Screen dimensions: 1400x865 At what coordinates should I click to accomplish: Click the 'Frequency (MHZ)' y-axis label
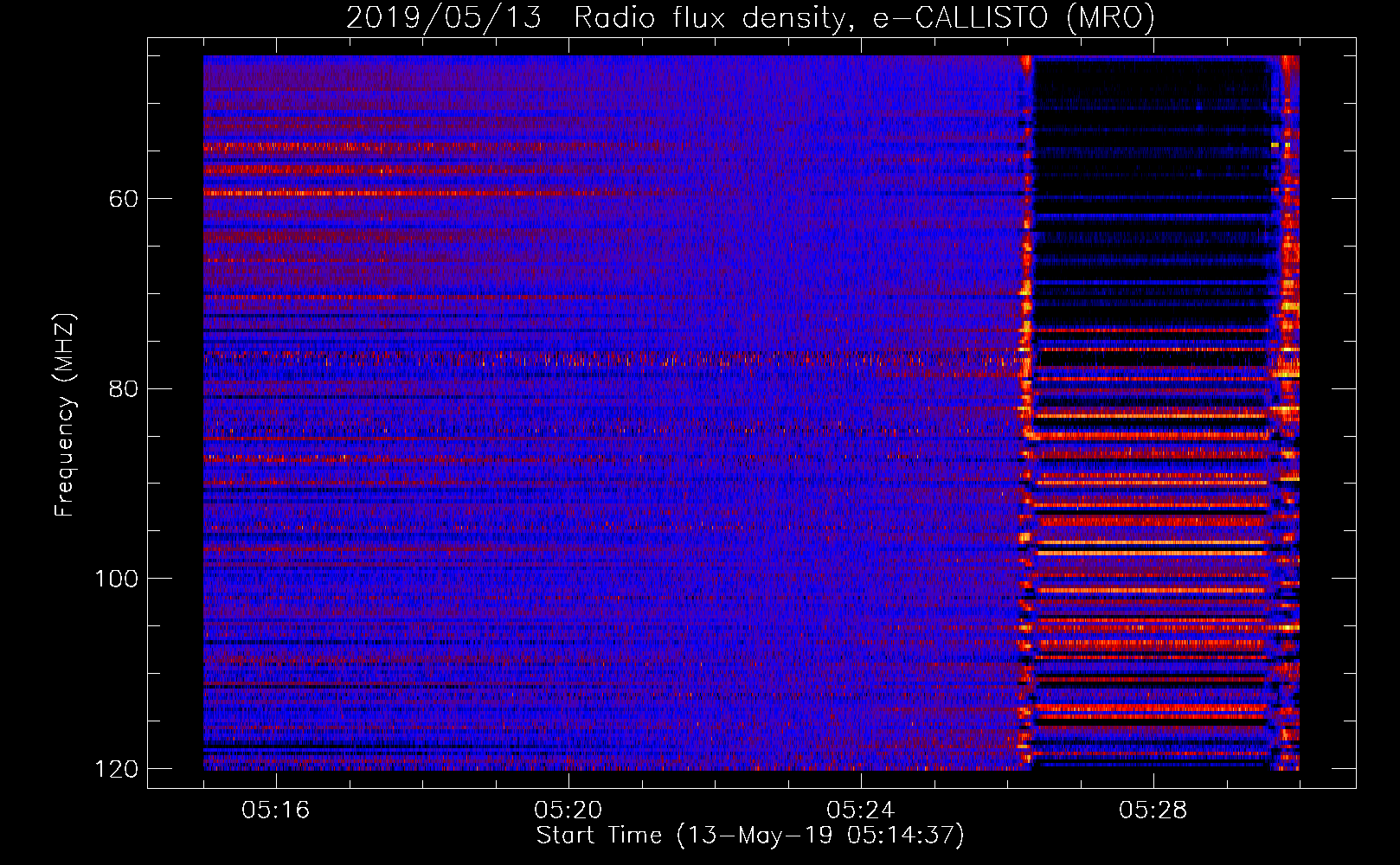point(65,415)
